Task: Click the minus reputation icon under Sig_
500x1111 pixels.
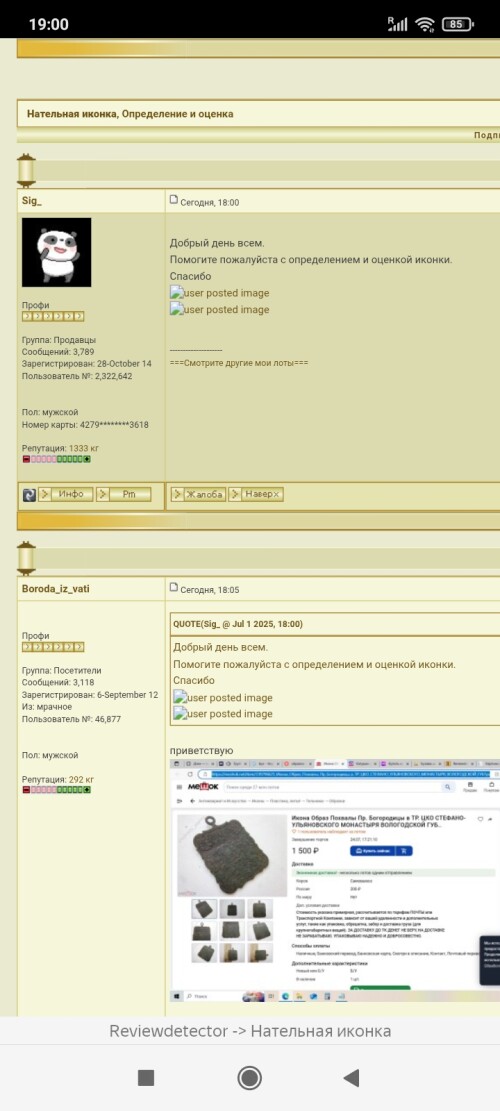Action: [26, 459]
